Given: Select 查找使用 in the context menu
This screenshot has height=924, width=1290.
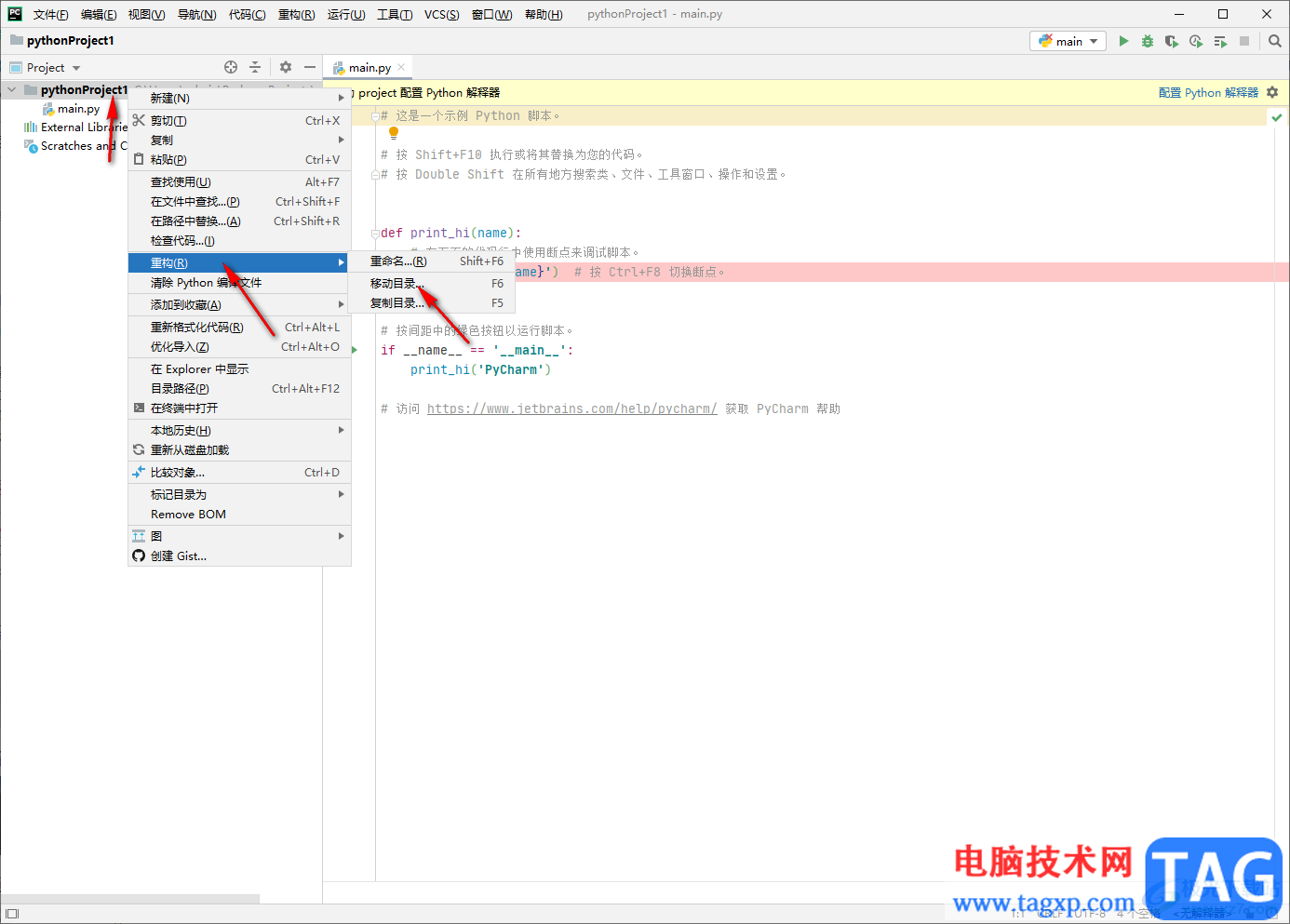Looking at the screenshot, I should (239, 181).
